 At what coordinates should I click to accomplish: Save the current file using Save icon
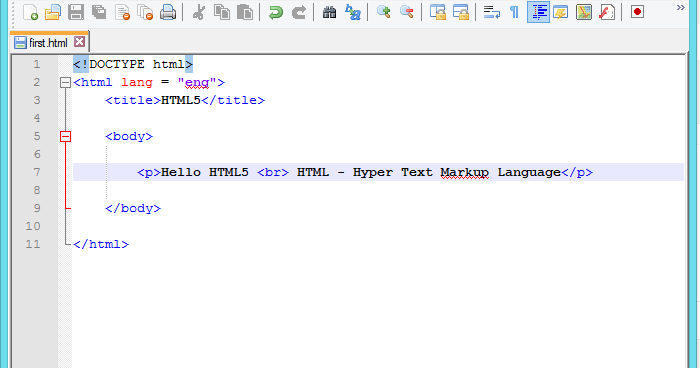tap(76, 12)
